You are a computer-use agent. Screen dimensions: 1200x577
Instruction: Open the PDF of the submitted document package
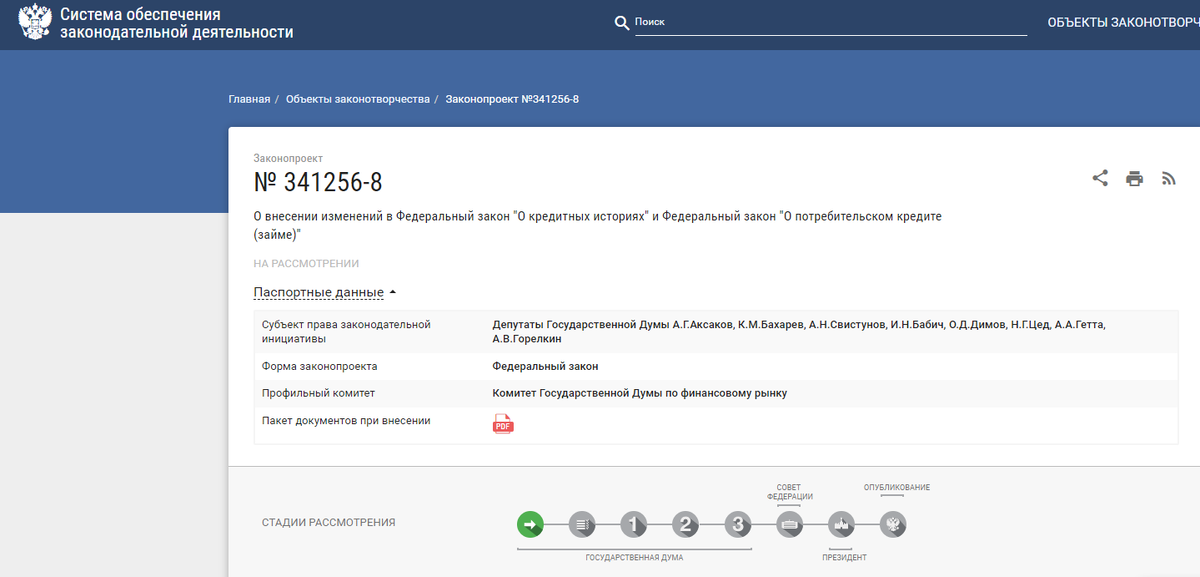(502, 423)
